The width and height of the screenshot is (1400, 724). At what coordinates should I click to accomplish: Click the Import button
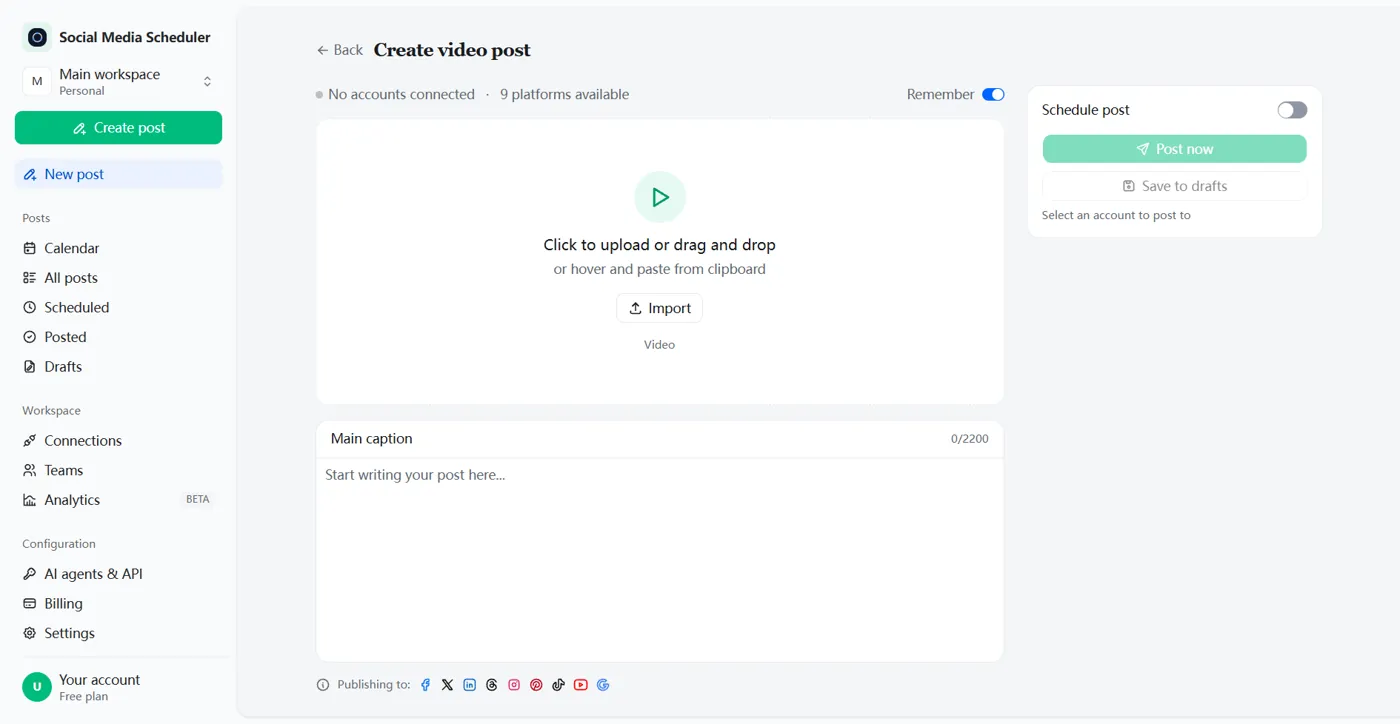click(660, 308)
